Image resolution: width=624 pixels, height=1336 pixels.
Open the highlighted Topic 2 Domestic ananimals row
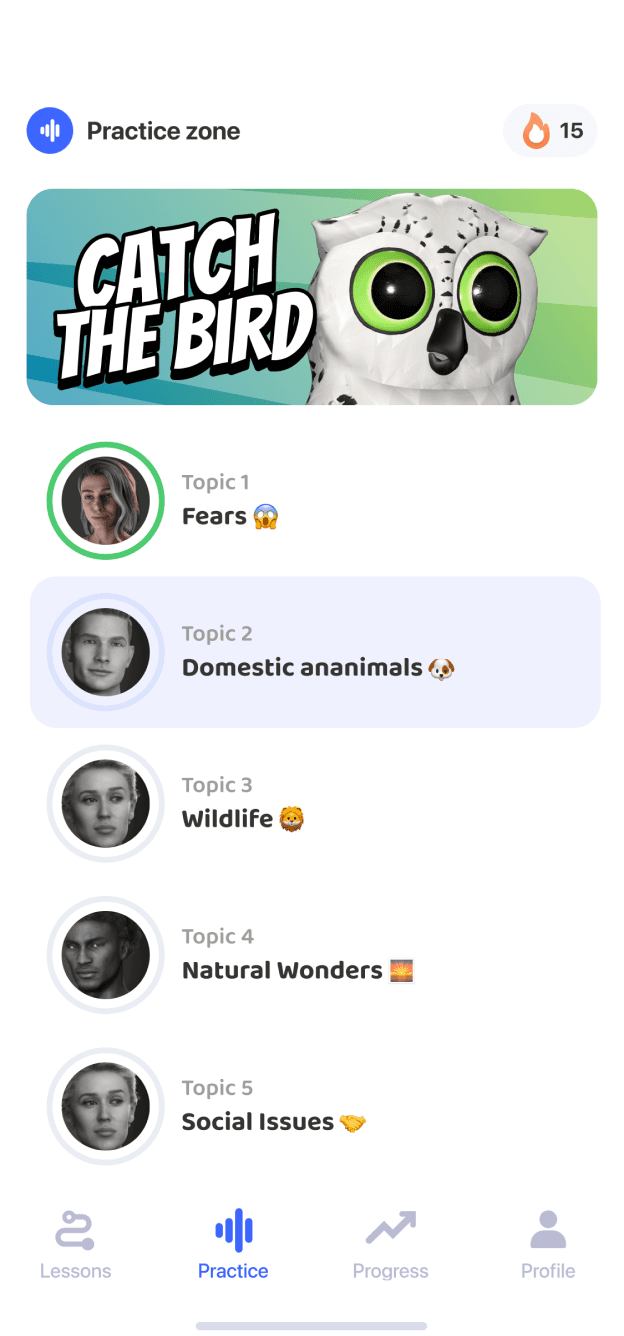click(315, 652)
